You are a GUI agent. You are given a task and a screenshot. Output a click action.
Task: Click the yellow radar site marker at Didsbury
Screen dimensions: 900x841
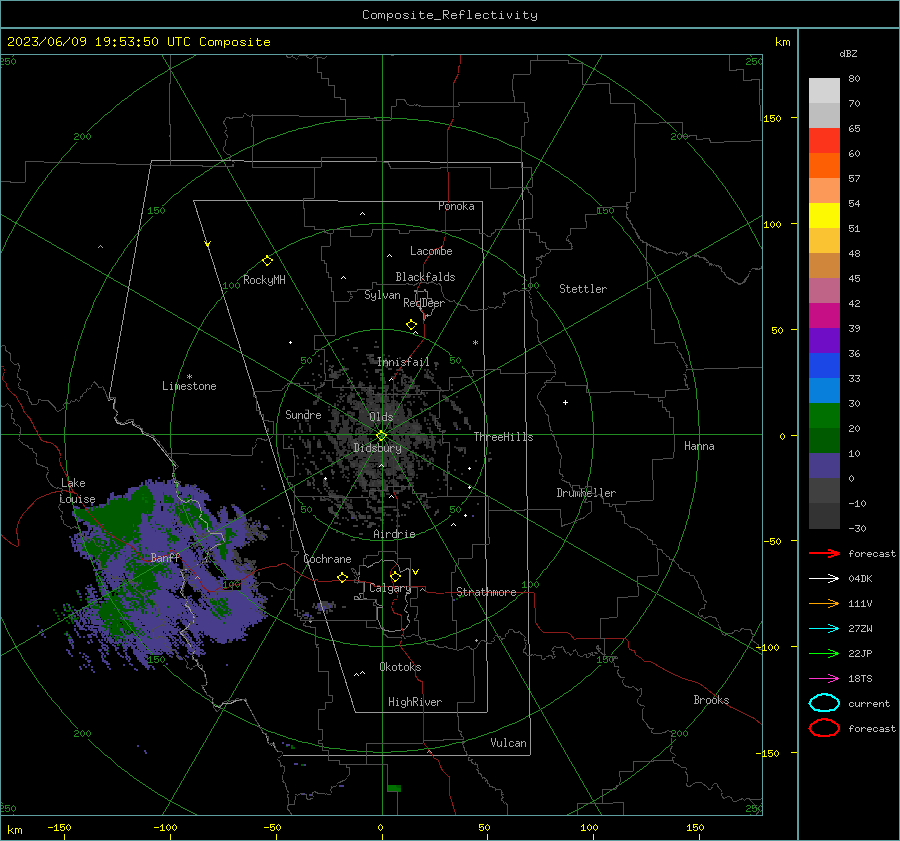click(381, 436)
